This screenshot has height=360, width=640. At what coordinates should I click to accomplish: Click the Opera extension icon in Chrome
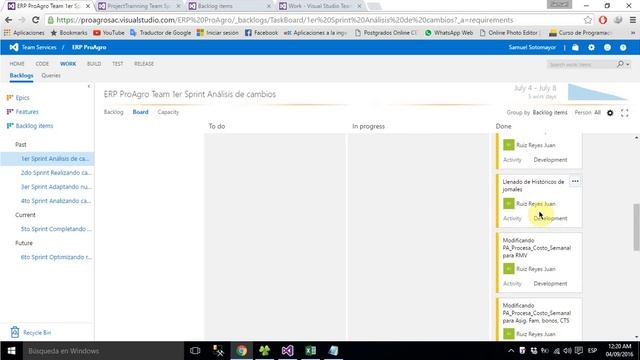coord(603,20)
